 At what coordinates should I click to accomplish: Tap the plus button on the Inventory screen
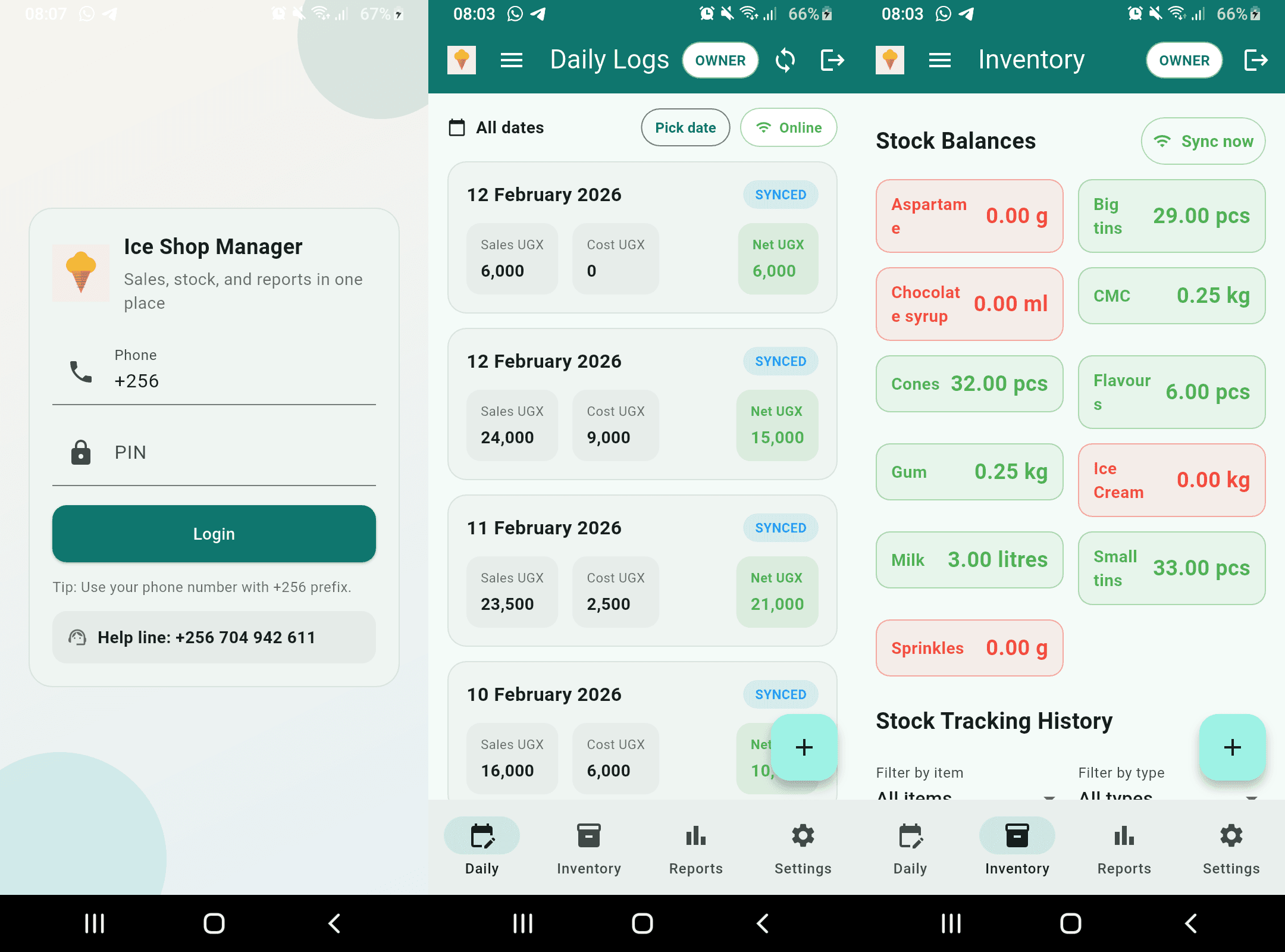coord(1233,747)
